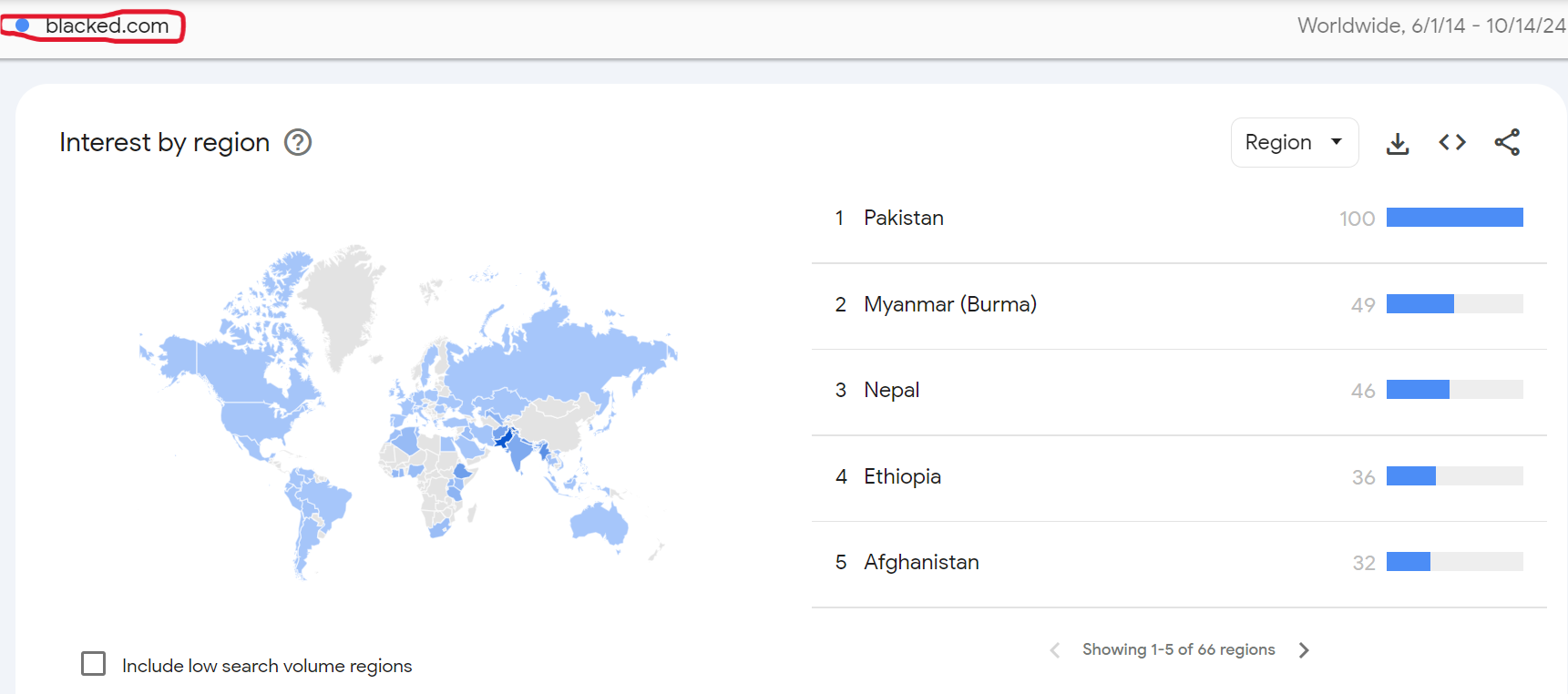1568x694 pixels.
Task: Click Australia on the world map
Action: 599,524
